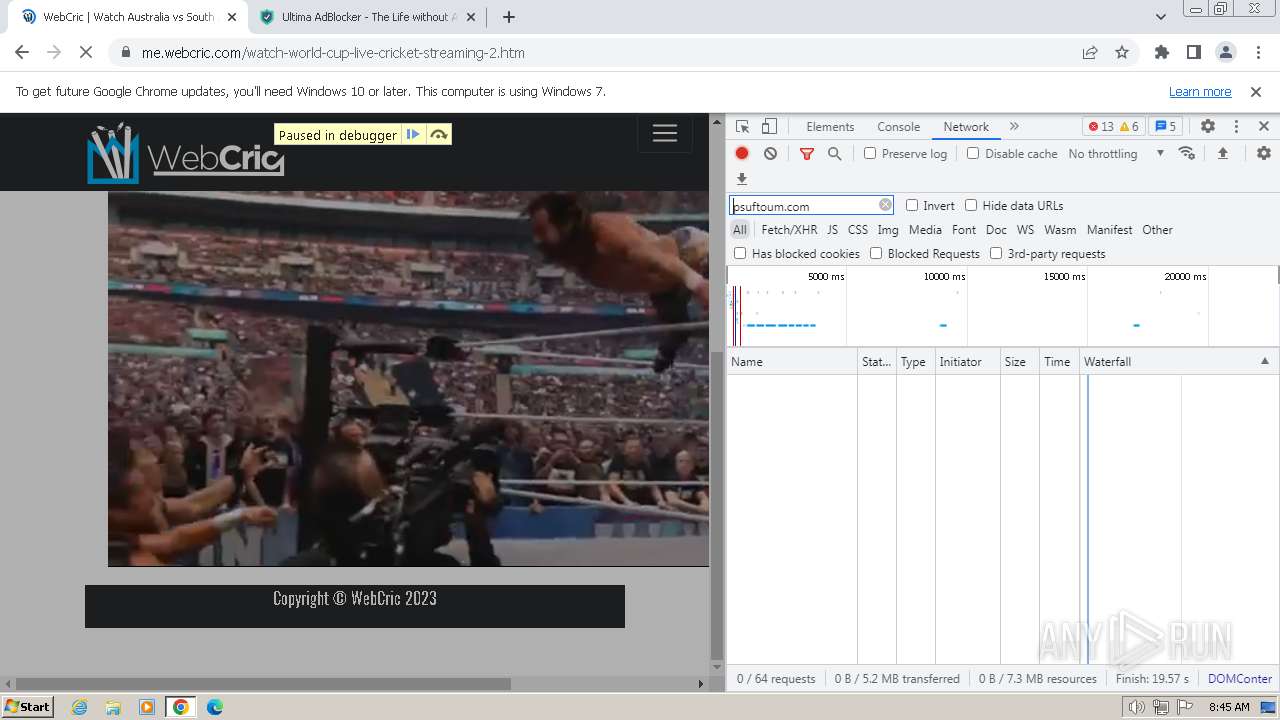Filter requests by CSS
The width and height of the screenshot is (1280, 720).
click(858, 229)
